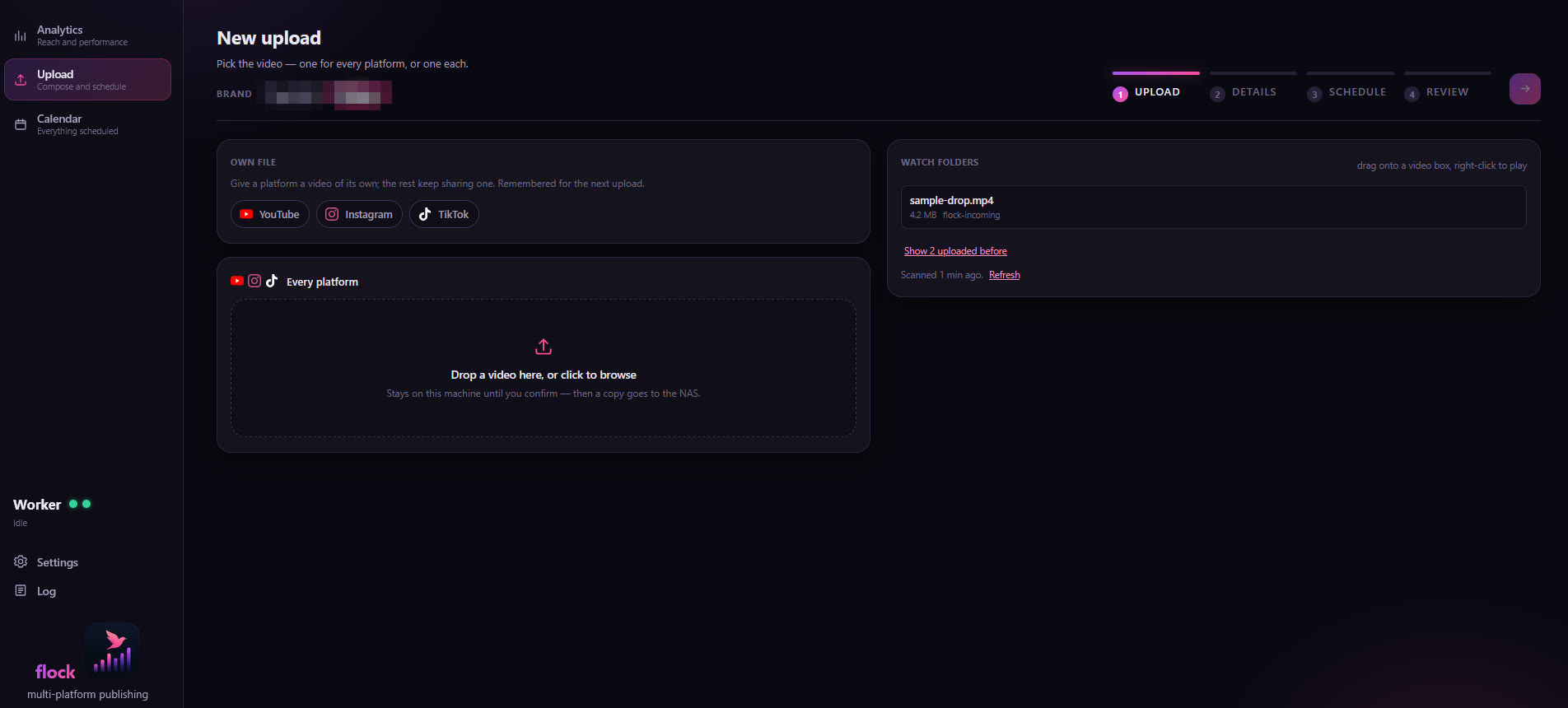Open the Settings gear icon

pos(21,561)
